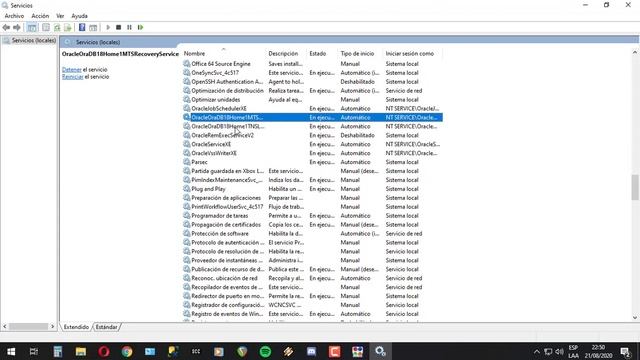Viewport: 640px width, 360px height.
Task: Open Spotify from the taskbar
Action: (265, 351)
